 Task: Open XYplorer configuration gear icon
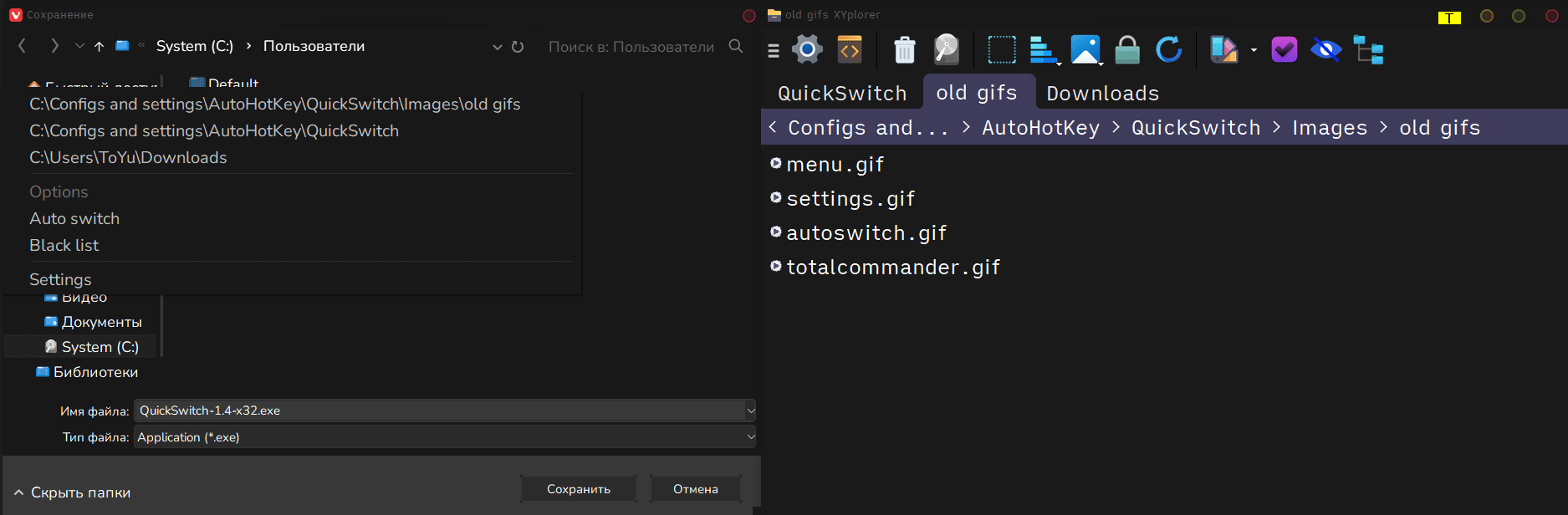point(807,49)
